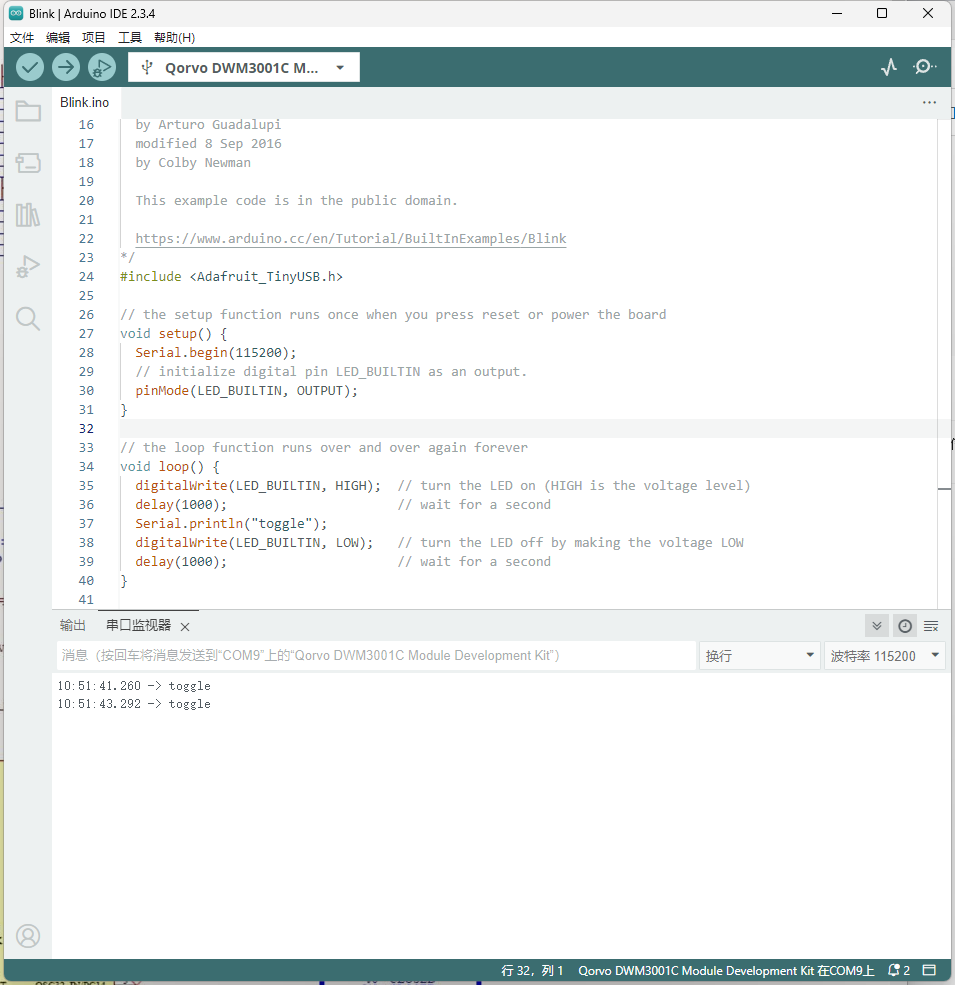The width and height of the screenshot is (955, 985).
Task: Open the Serial Monitor magnifier icon
Action: (x=924, y=67)
